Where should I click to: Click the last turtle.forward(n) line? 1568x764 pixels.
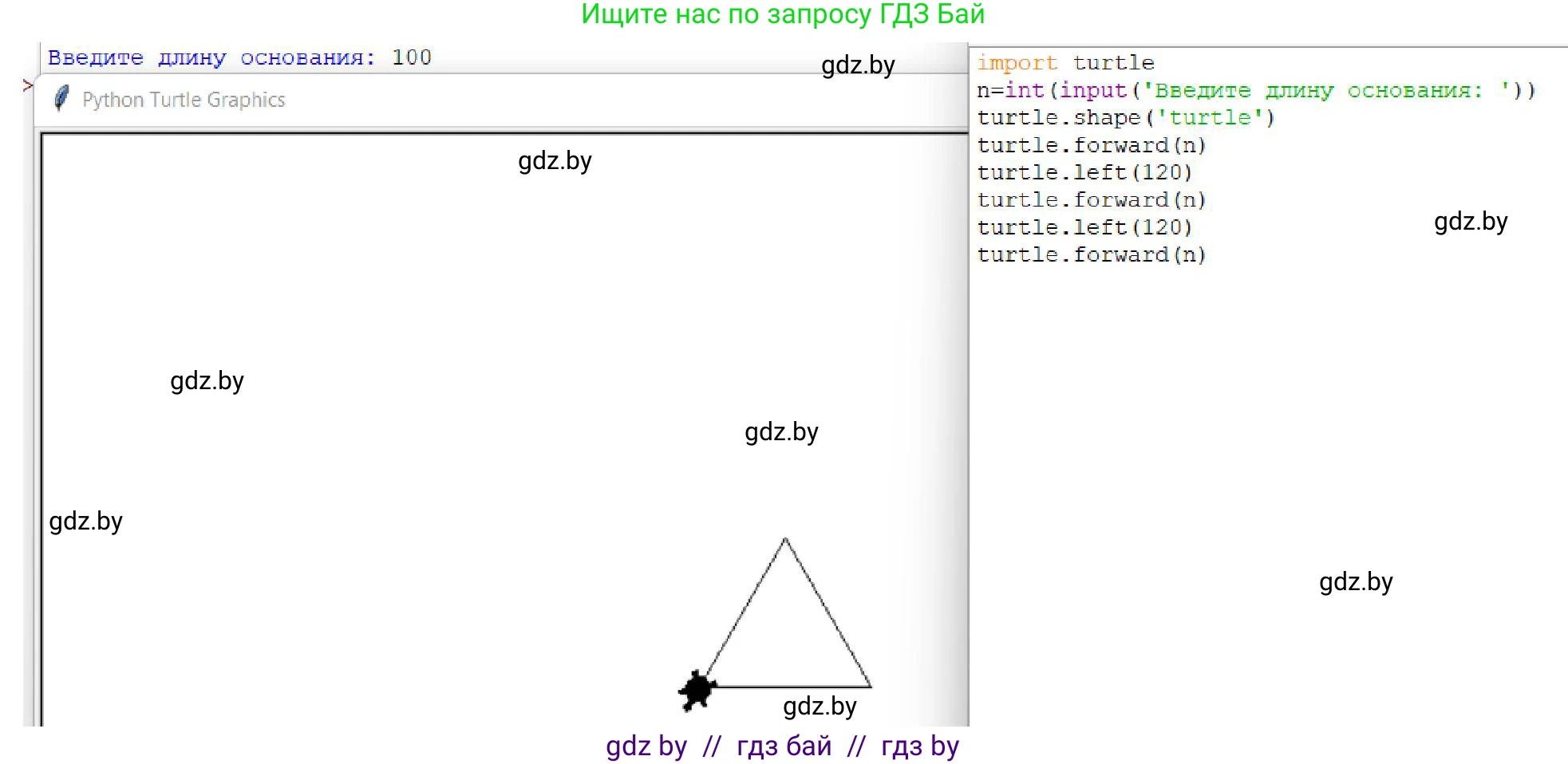click(x=1091, y=254)
